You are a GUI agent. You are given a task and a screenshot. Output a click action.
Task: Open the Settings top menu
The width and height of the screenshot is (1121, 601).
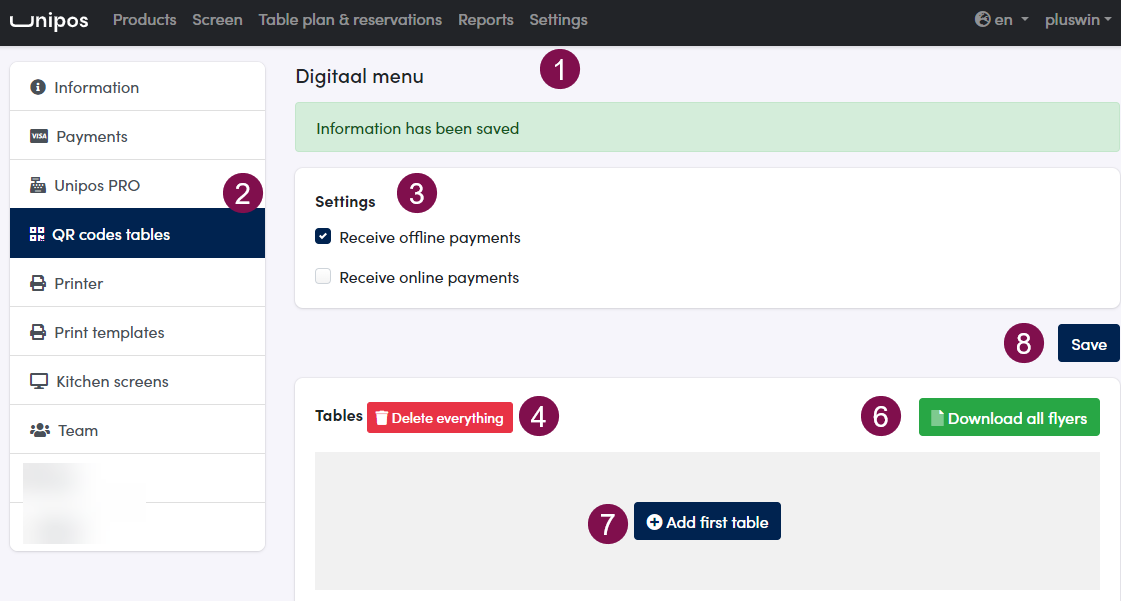click(x=558, y=20)
